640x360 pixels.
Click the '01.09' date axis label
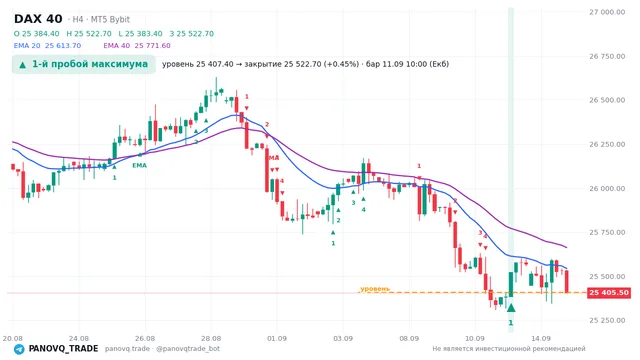coord(277,338)
